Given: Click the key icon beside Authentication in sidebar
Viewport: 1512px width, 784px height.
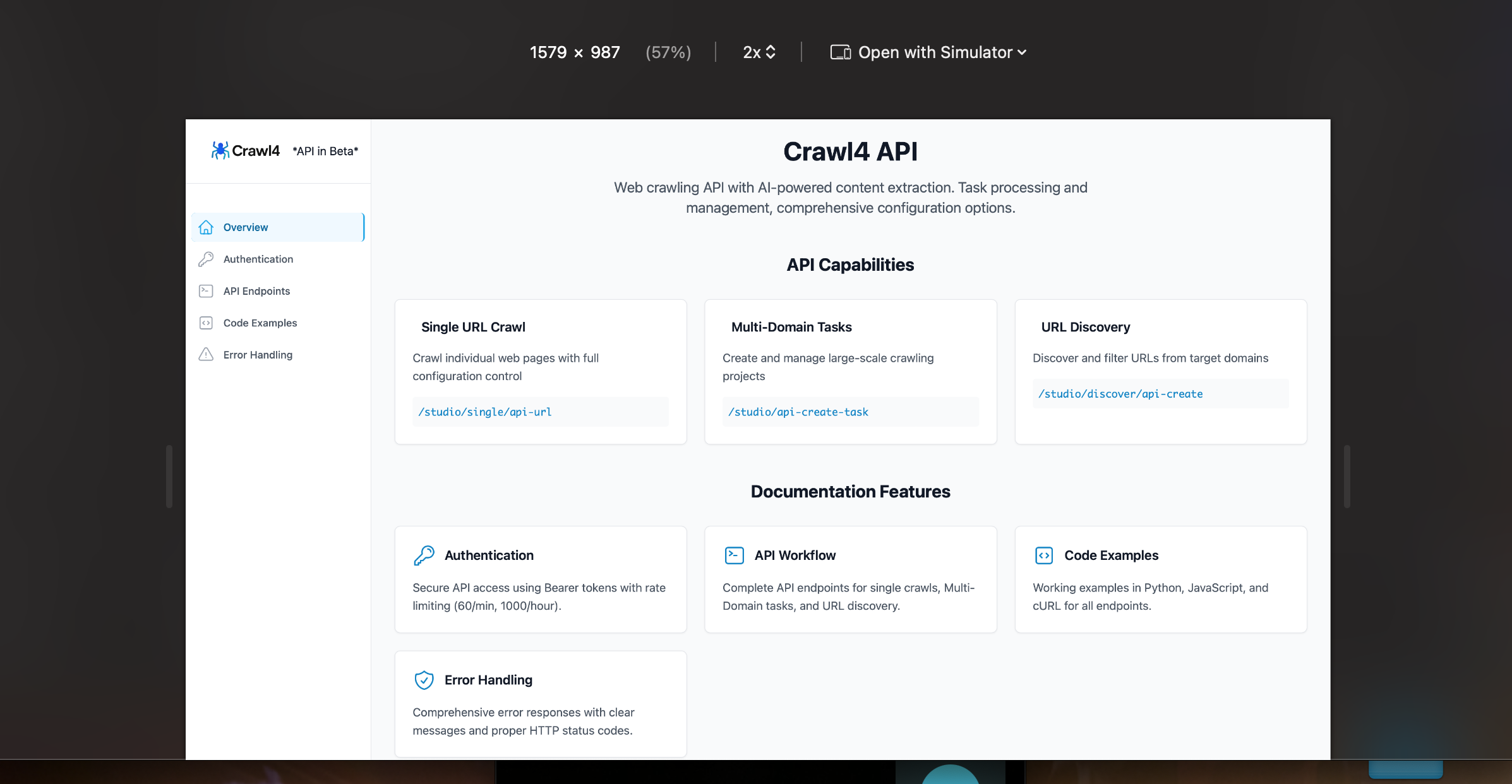Looking at the screenshot, I should pos(206,259).
